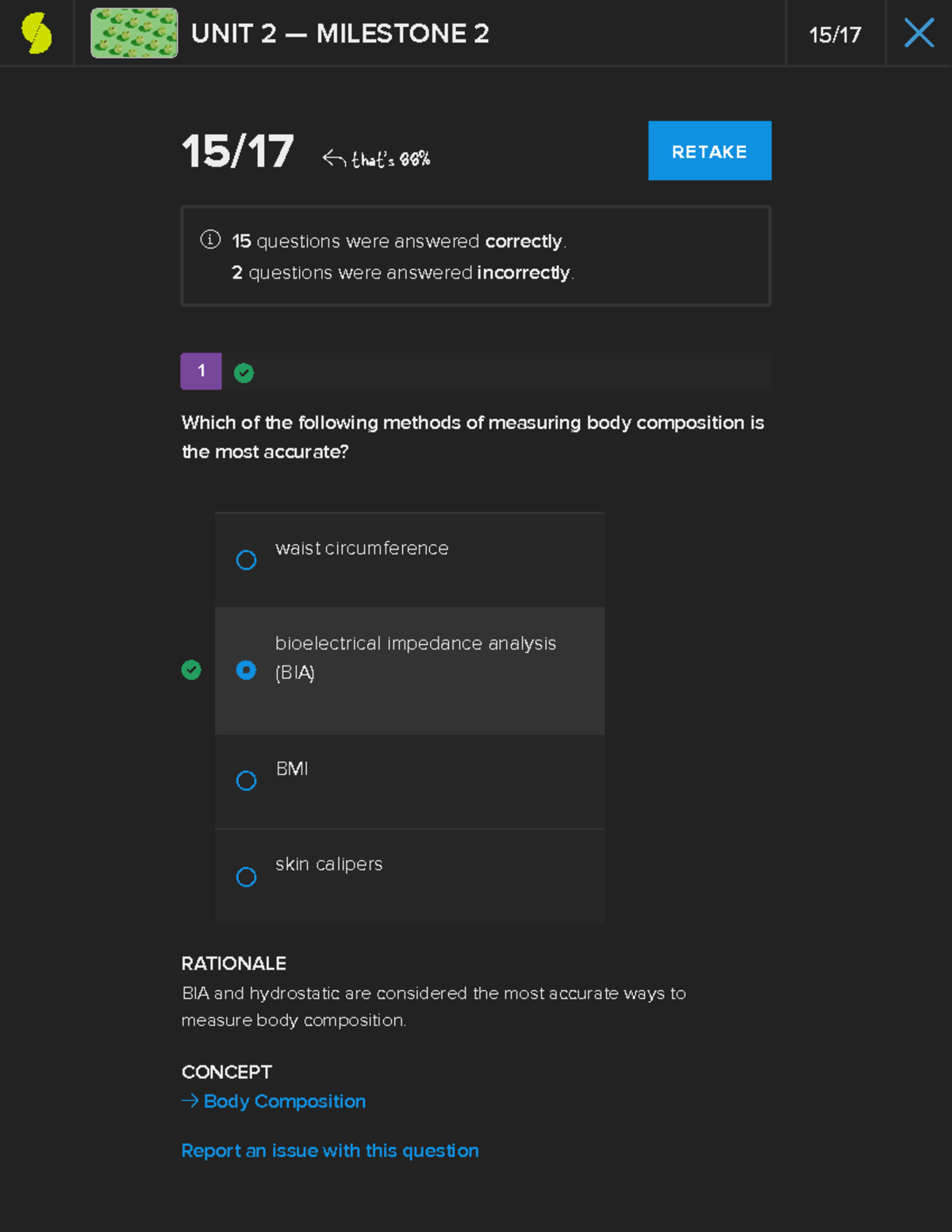Click the info icon beside results summary

point(210,240)
